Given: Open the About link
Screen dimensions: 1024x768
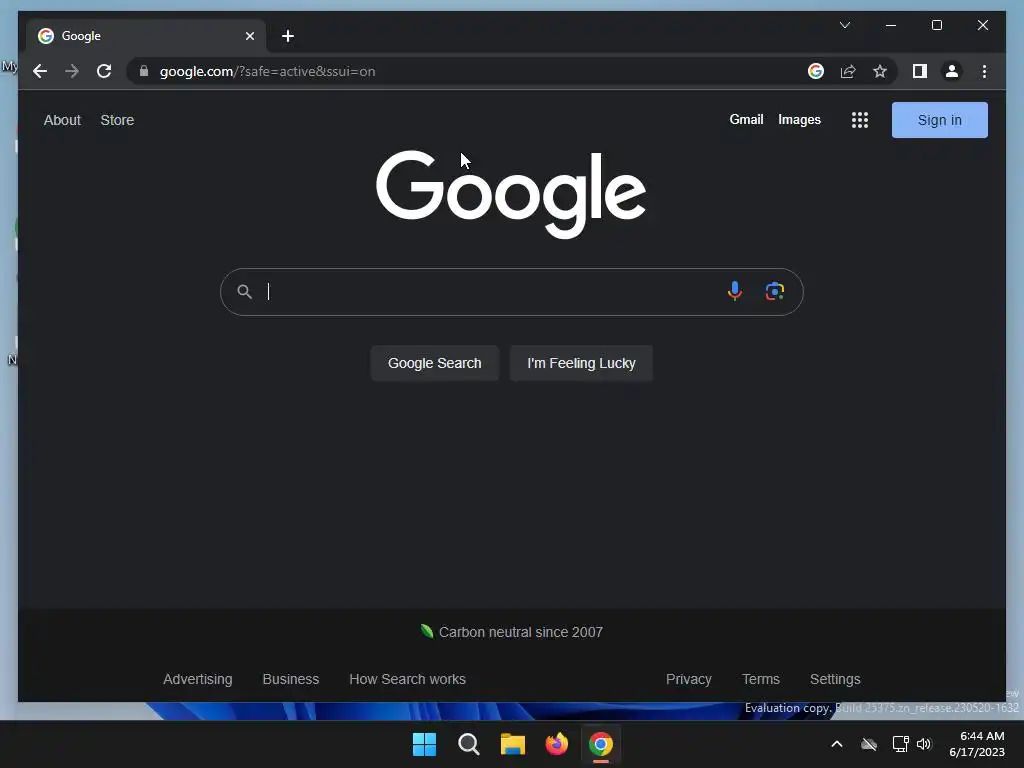Looking at the screenshot, I should (62, 120).
